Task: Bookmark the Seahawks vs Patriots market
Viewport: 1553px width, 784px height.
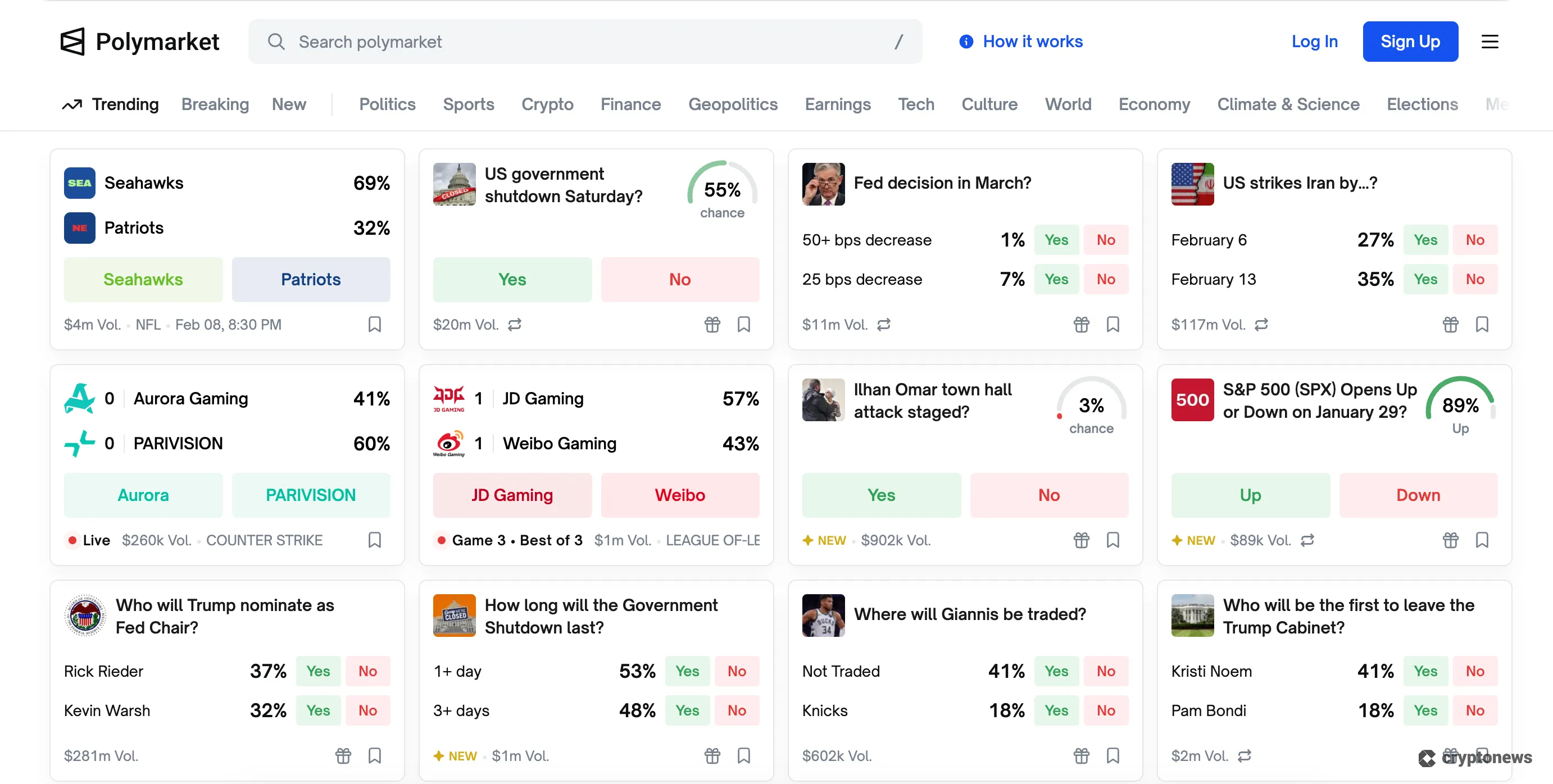Action: 374,324
